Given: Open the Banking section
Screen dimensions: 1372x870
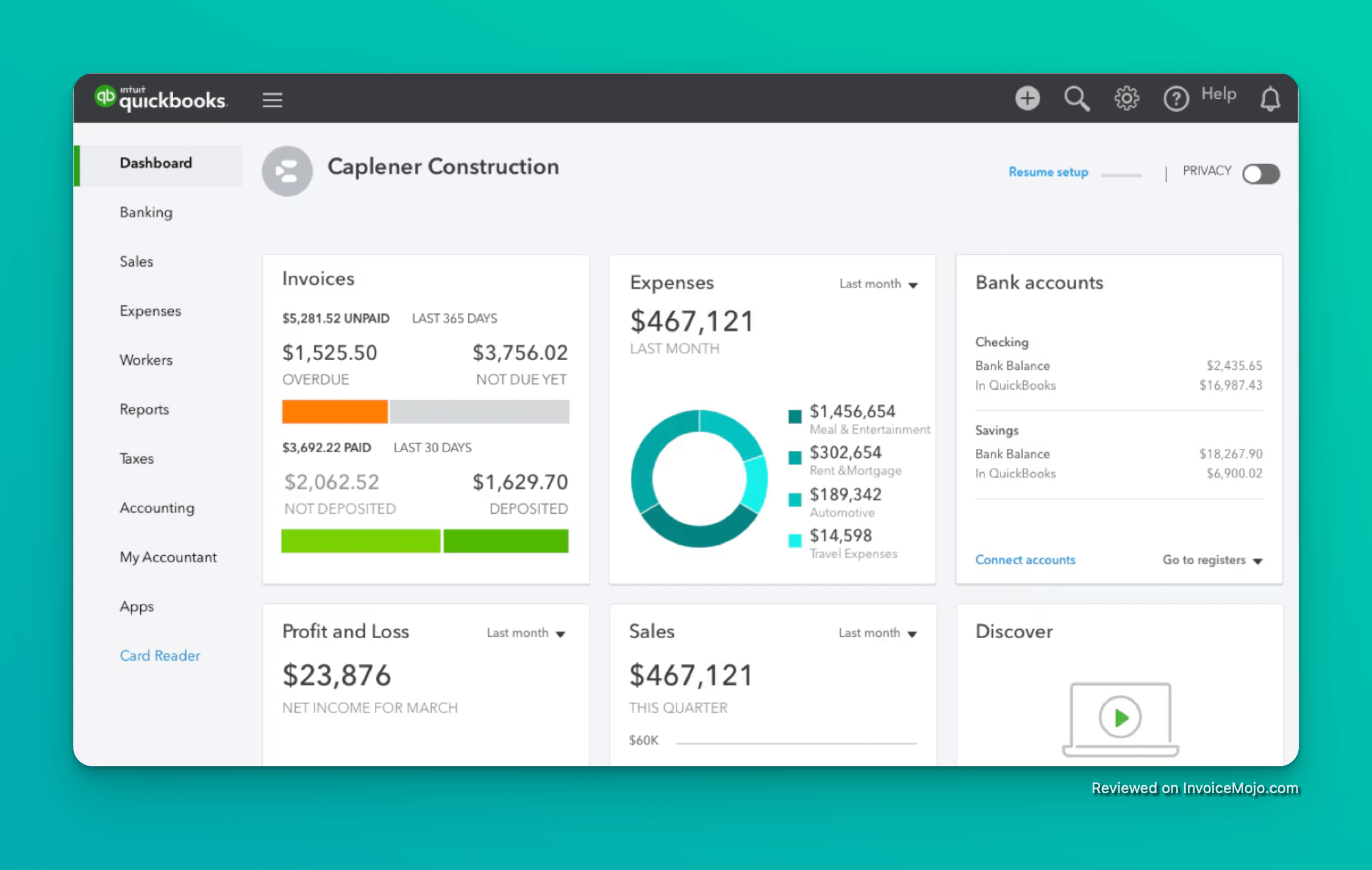Looking at the screenshot, I should (146, 212).
